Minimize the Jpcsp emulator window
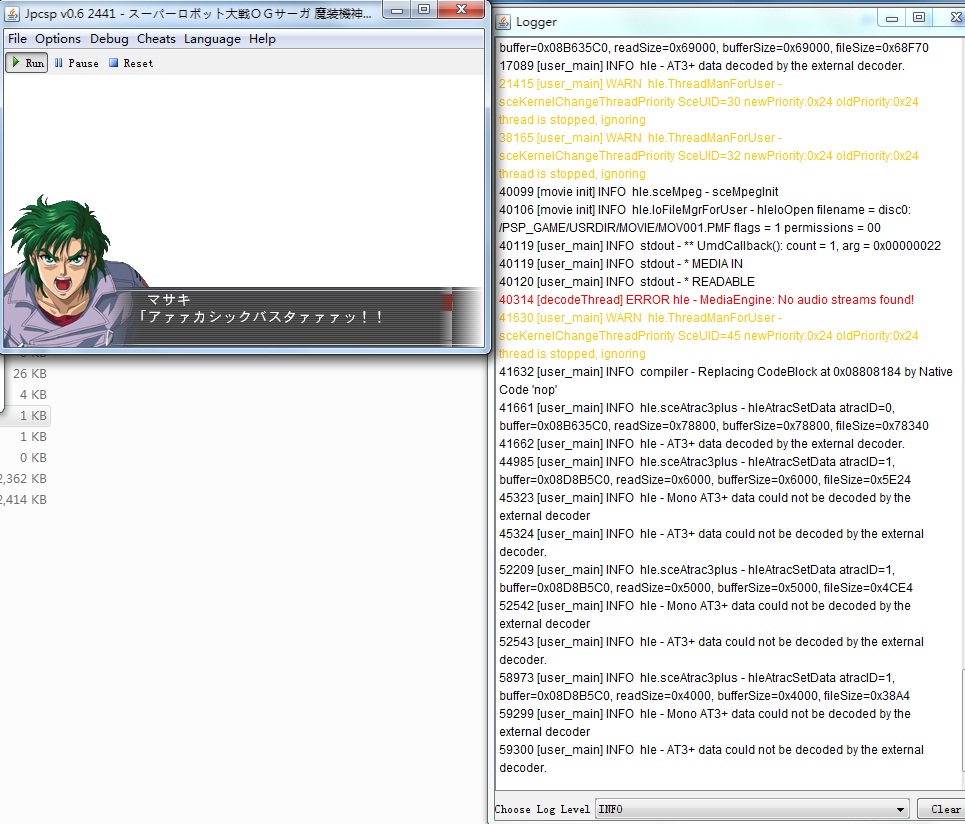This screenshot has height=824, width=965. (x=397, y=10)
